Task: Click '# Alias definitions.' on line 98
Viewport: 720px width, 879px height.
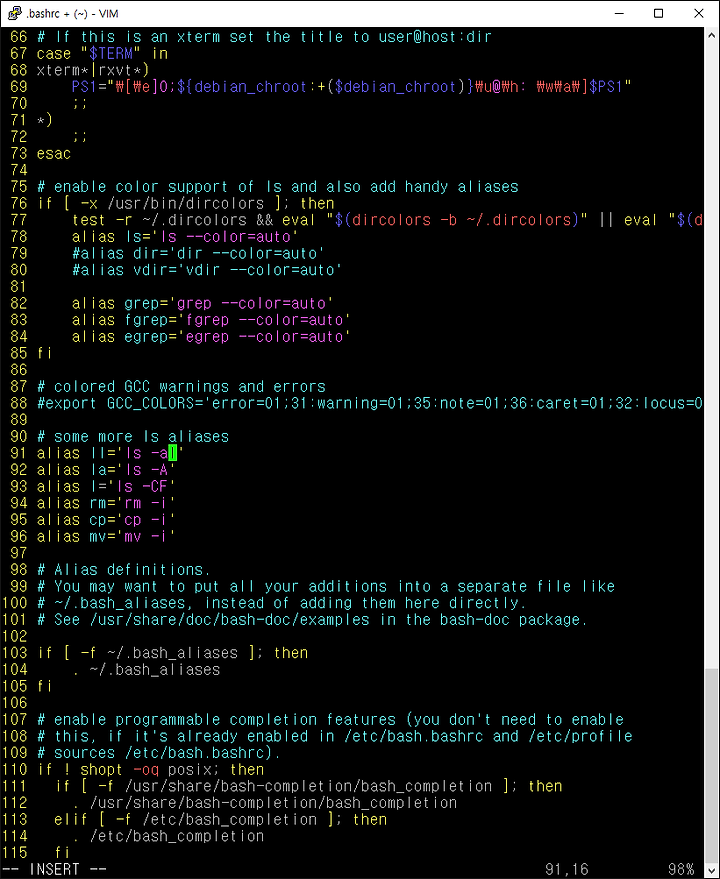Action: [124, 570]
